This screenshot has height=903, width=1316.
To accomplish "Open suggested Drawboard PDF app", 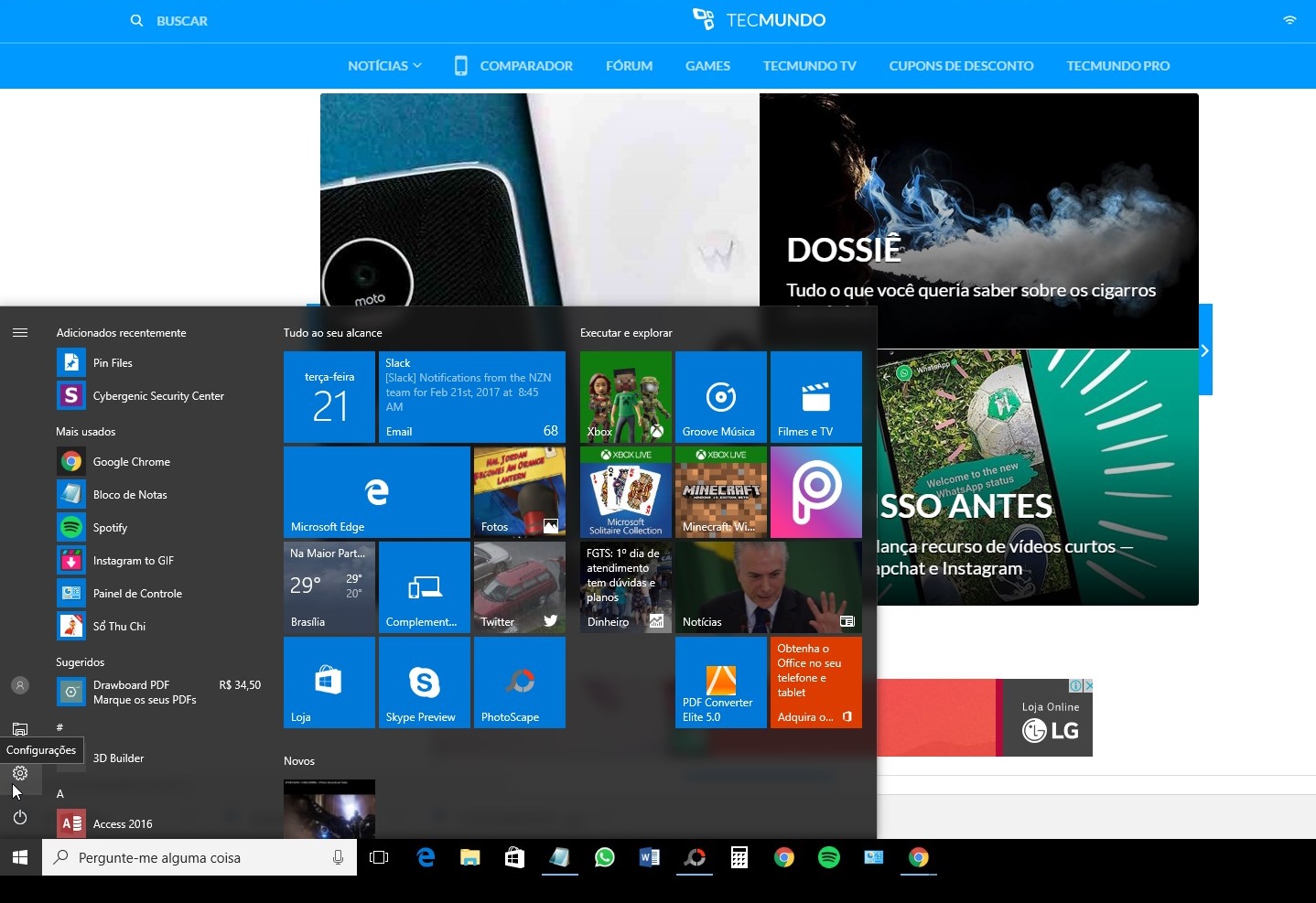I will (160, 693).
